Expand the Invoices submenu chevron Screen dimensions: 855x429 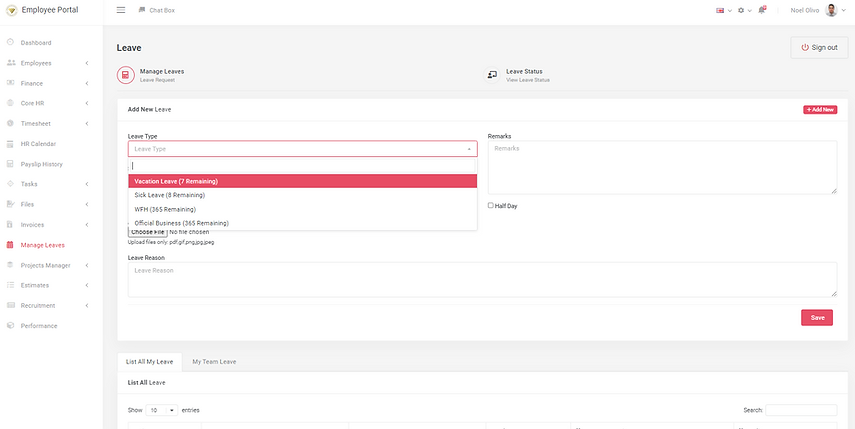pyautogui.click(x=87, y=225)
